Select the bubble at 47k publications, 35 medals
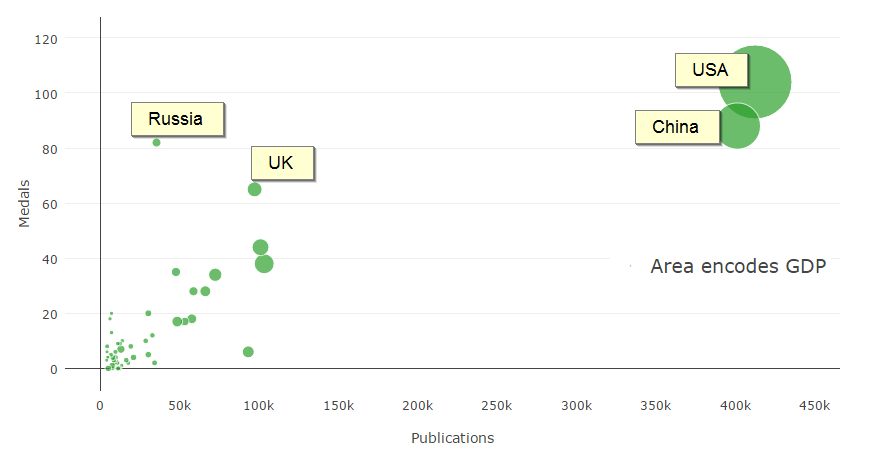The image size is (869, 451). 176,272
